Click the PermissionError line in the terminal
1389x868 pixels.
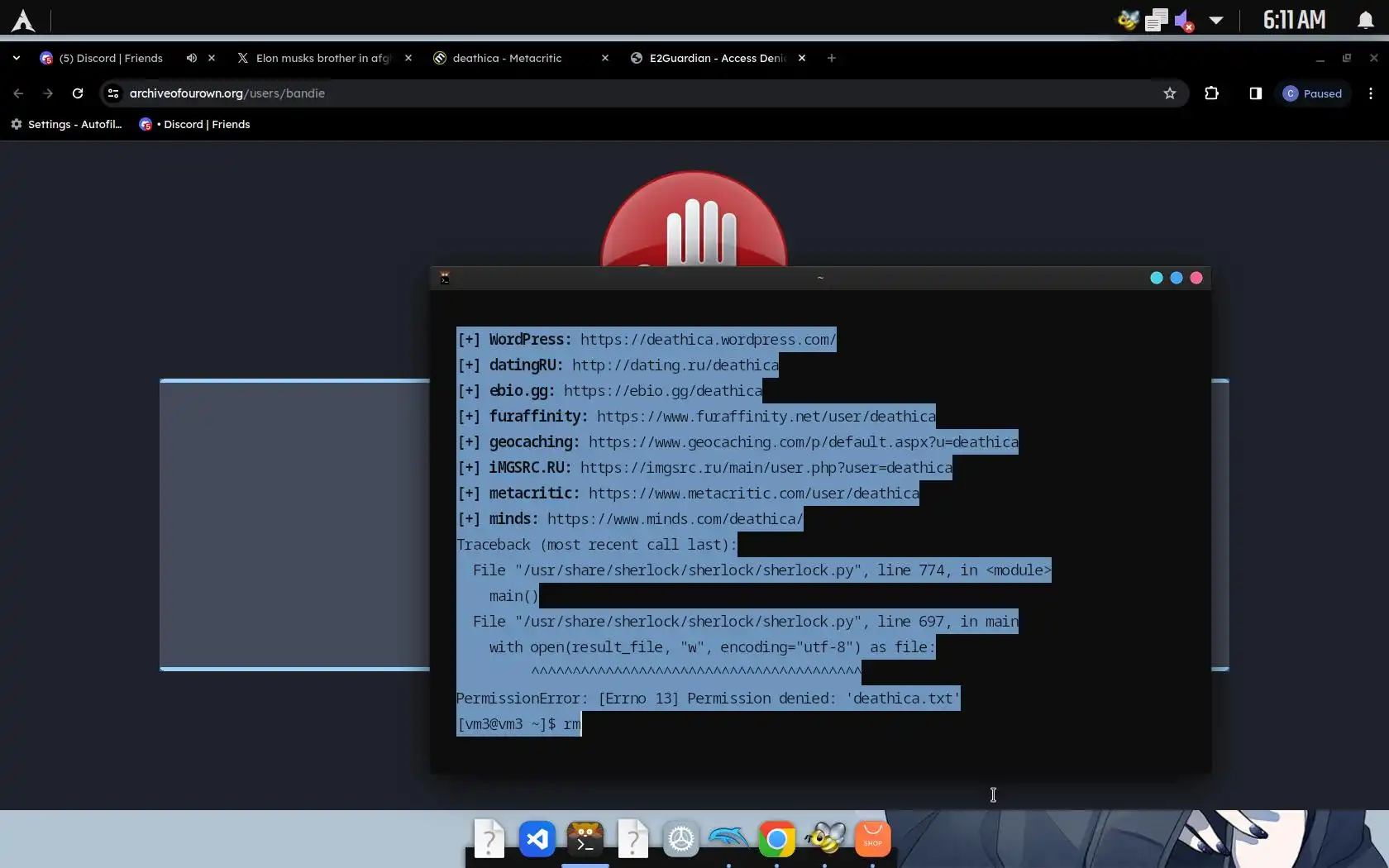tap(709, 699)
